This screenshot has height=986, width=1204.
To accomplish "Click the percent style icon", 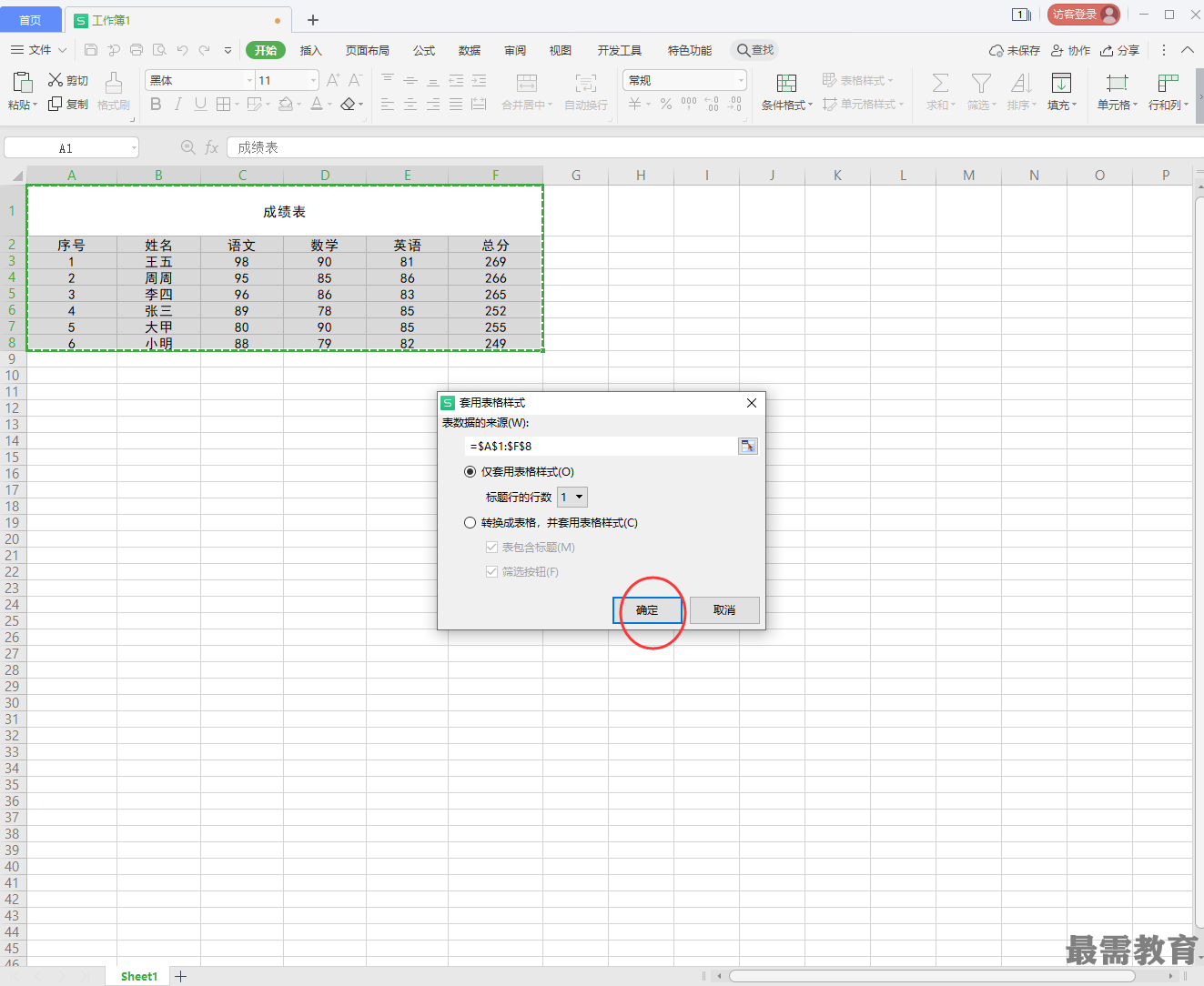I will (666, 105).
